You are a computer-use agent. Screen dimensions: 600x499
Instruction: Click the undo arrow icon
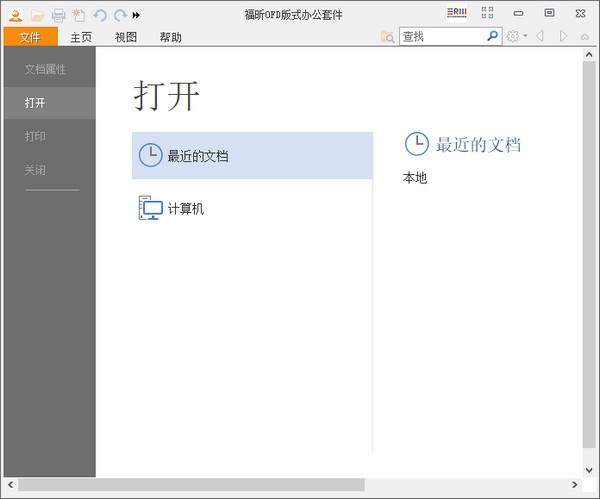click(100, 15)
